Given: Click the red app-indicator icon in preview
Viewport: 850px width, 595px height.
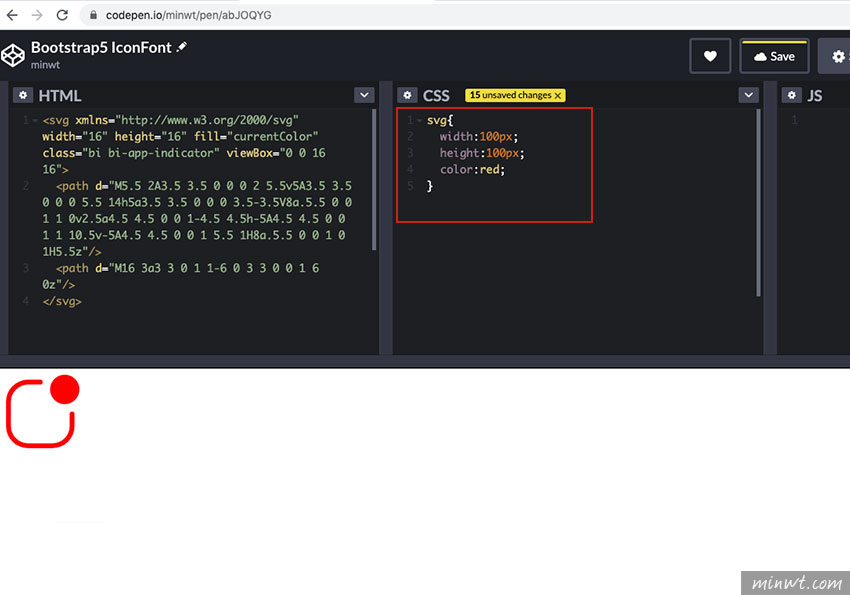Looking at the screenshot, I should click(x=43, y=411).
